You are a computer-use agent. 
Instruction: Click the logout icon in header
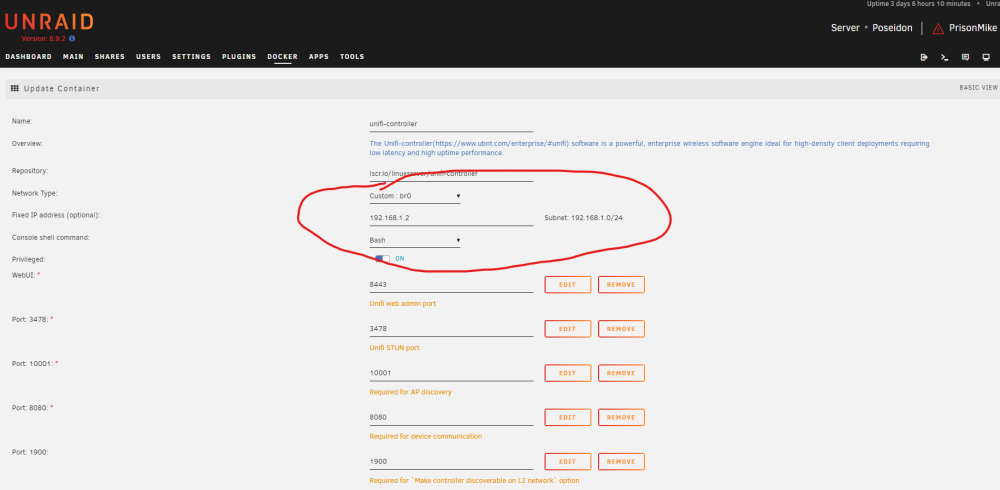pos(924,57)
